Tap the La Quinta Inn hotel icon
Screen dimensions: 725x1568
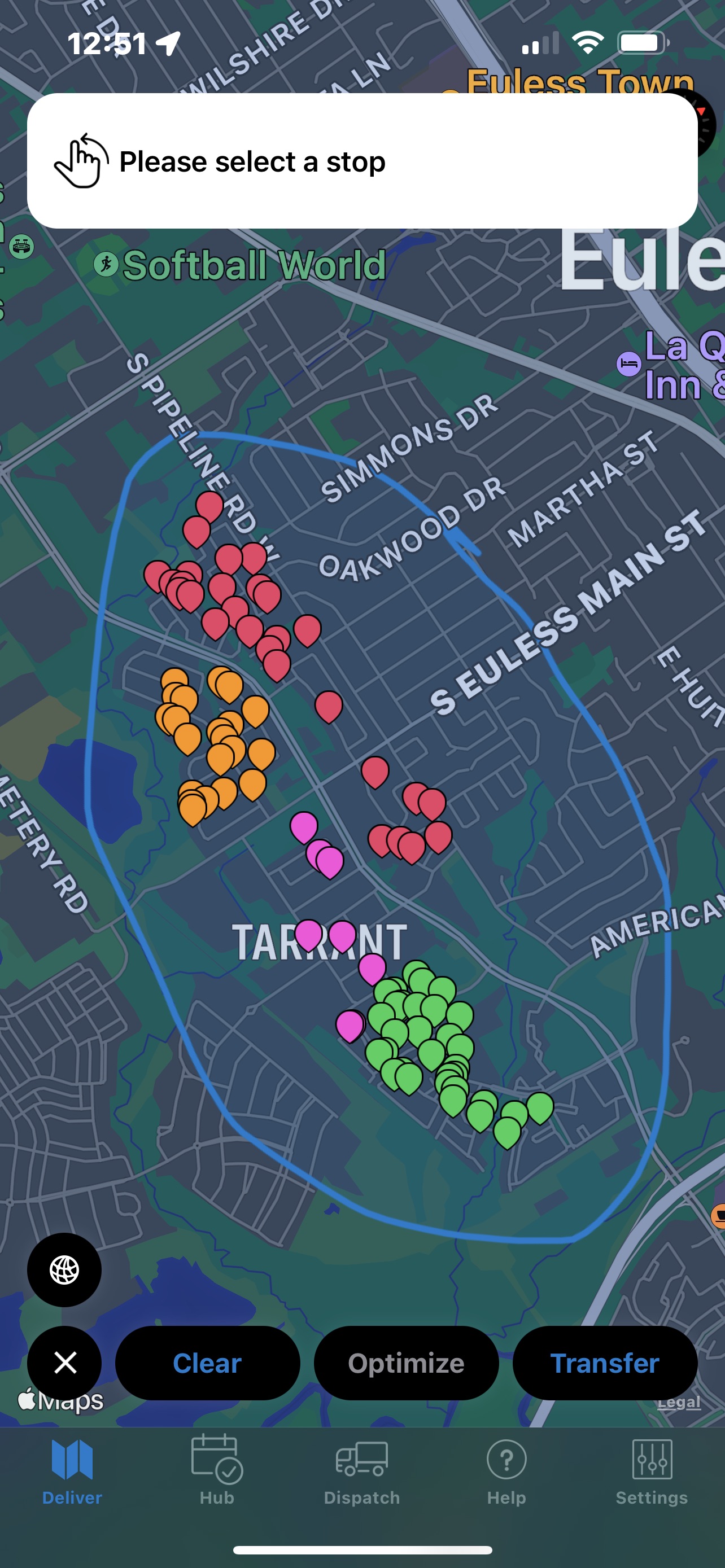coord(628,364)
